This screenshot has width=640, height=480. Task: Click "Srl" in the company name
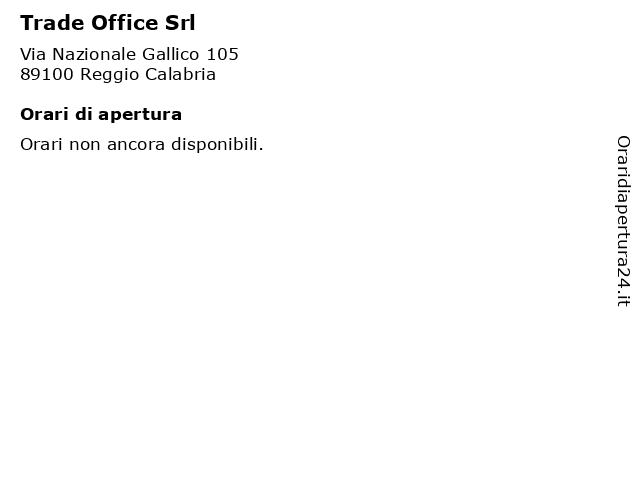click(180, 23)
